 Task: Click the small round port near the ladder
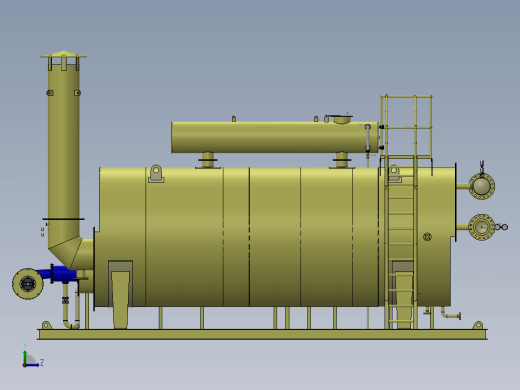(x=427, y=237)
